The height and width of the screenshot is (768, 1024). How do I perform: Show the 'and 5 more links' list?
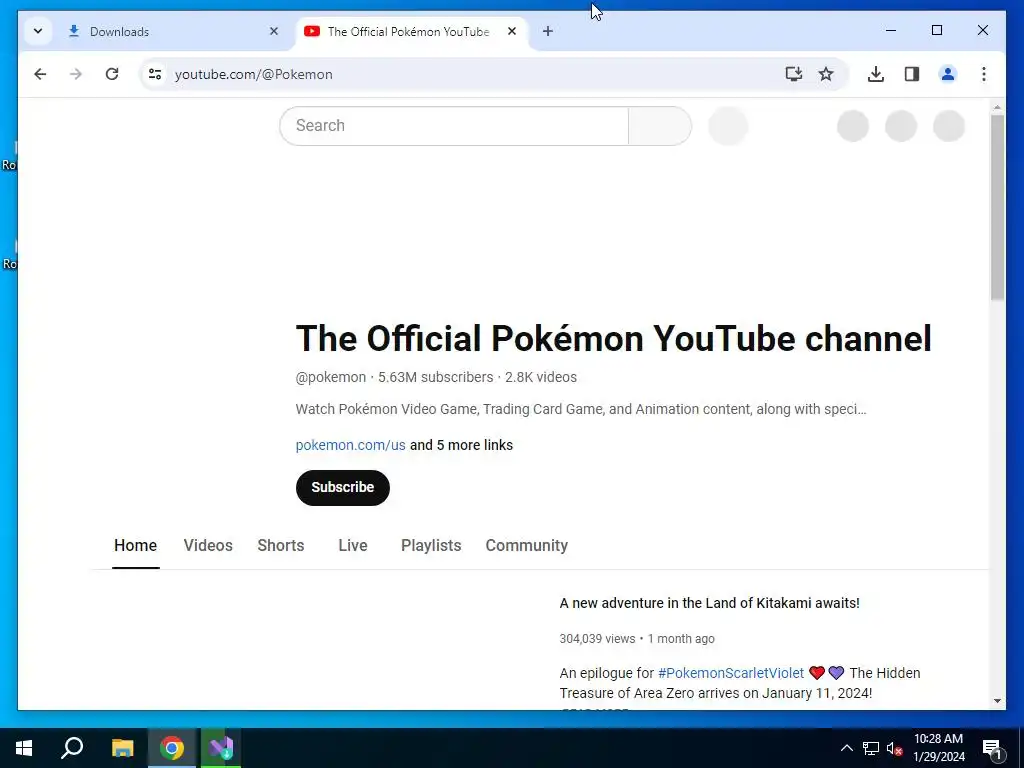[x=461, y=445]
